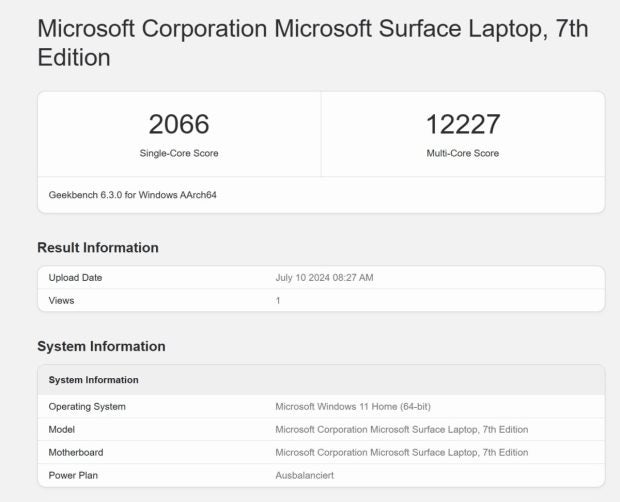Select the Microsoft Windows 11 Home value
This screenshot has width=620, height=502.
point(353,407)
